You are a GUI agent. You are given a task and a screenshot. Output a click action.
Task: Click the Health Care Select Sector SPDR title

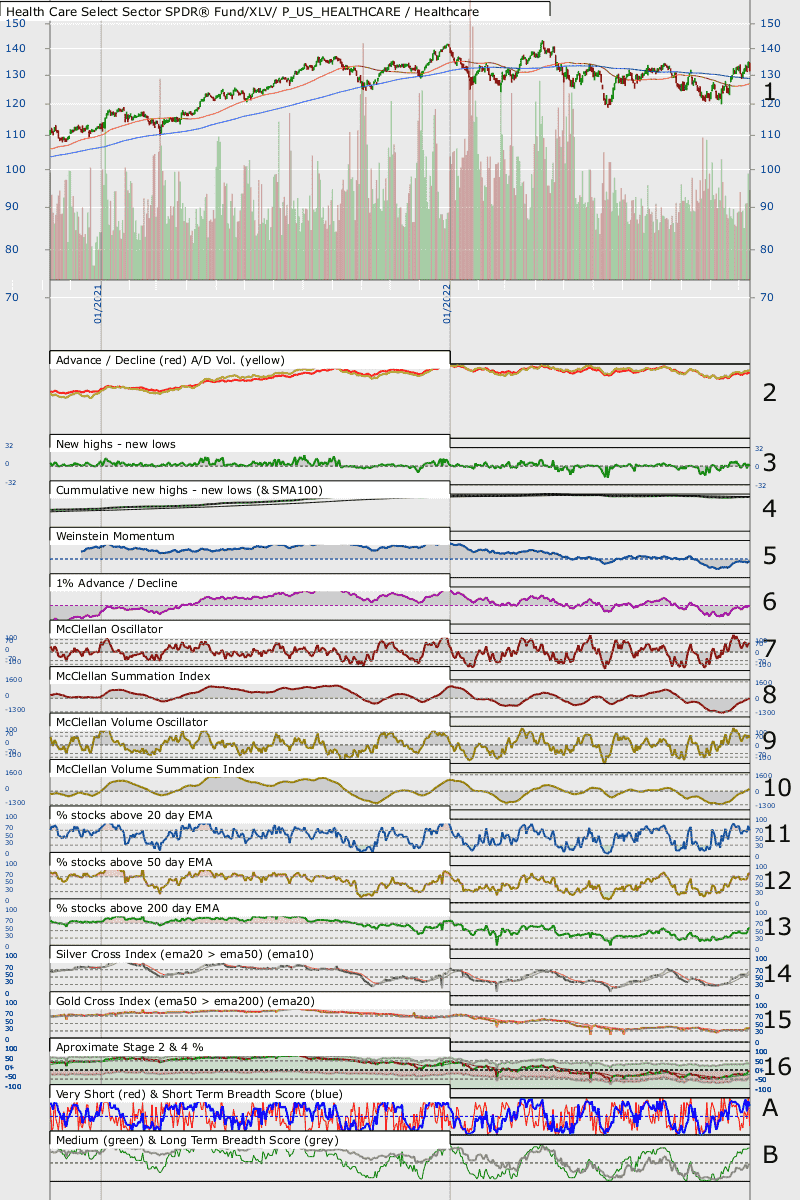pos(243,12)
